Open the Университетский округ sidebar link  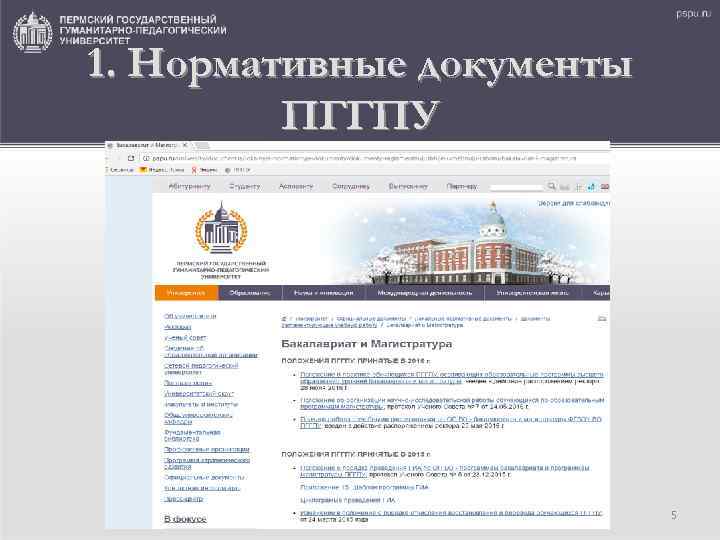(x=199, y=394)
